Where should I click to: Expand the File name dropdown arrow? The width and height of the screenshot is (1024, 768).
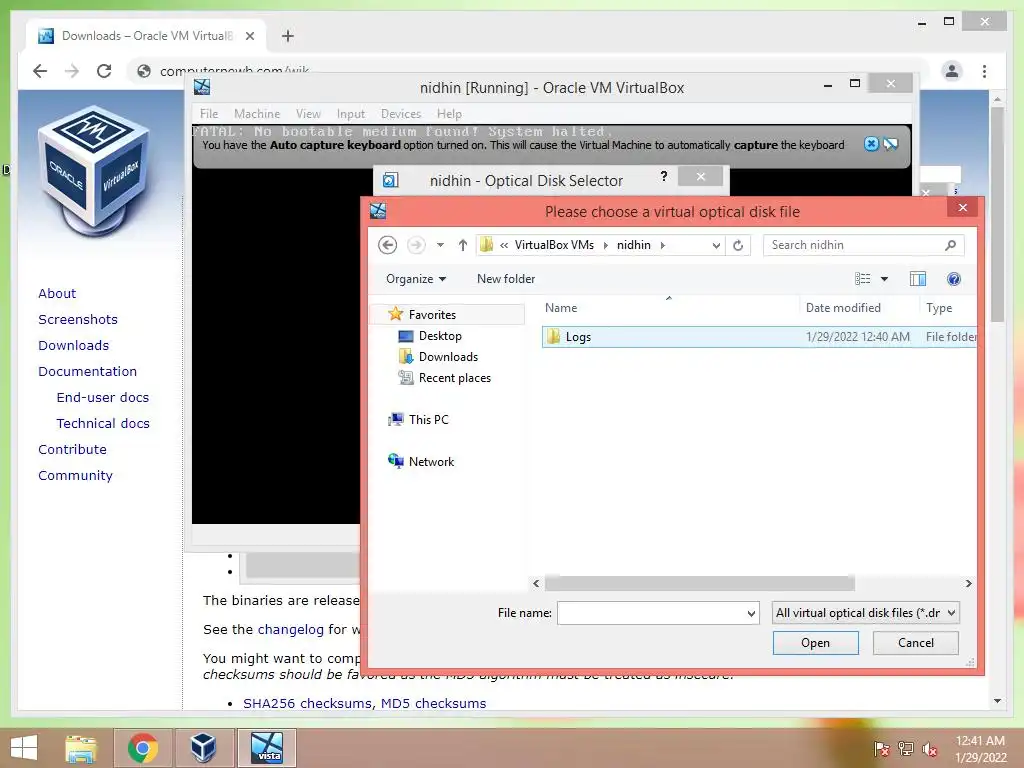pos(751,613)
